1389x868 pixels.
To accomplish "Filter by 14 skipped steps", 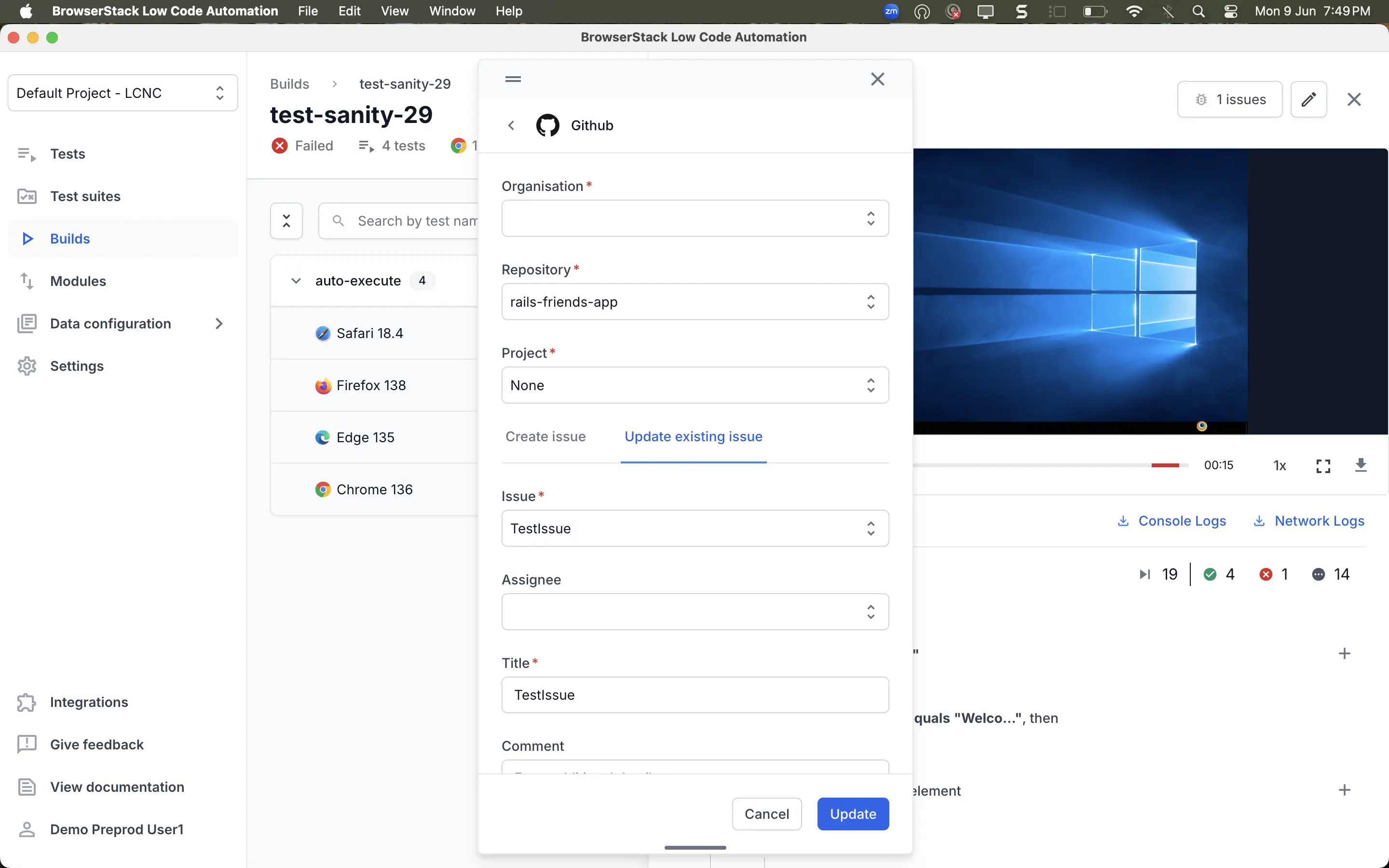I will click(x=1331, y=574).
